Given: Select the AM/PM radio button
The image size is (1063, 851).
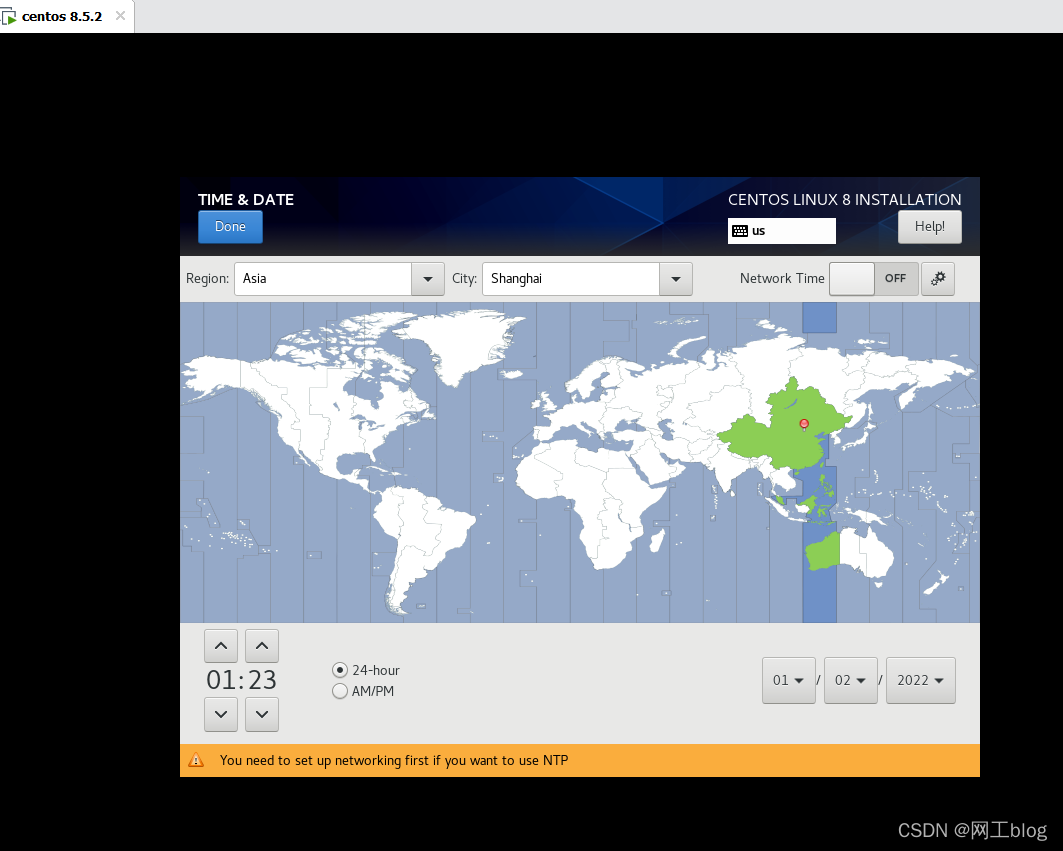Looking at the screenshot, I should pos(340,691).
